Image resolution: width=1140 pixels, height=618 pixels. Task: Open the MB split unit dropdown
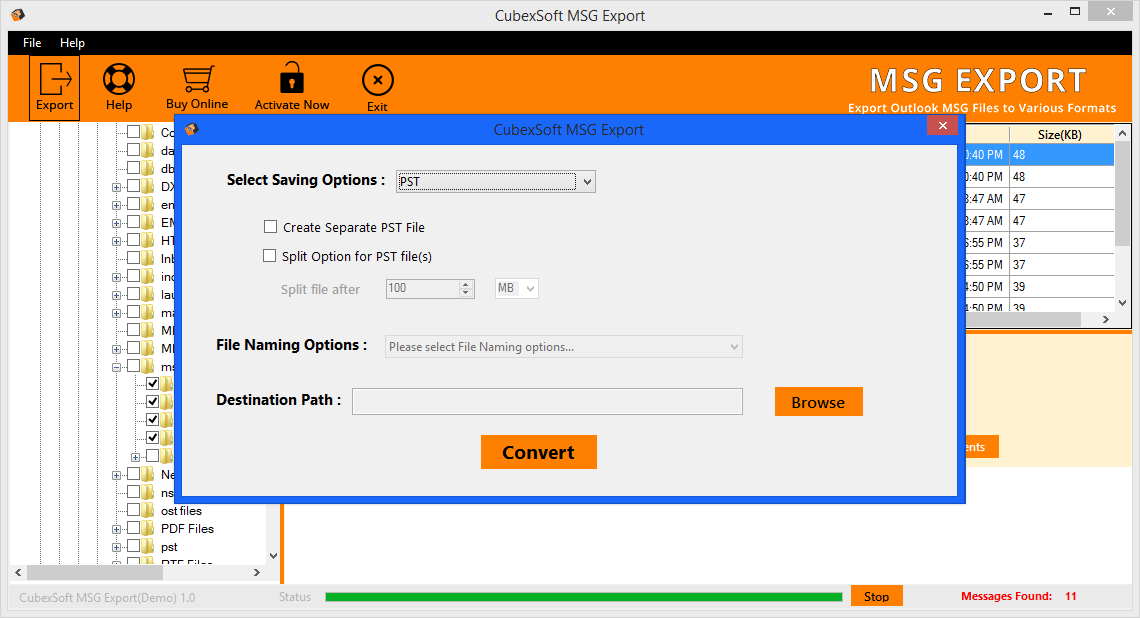[x=517, y=289]
